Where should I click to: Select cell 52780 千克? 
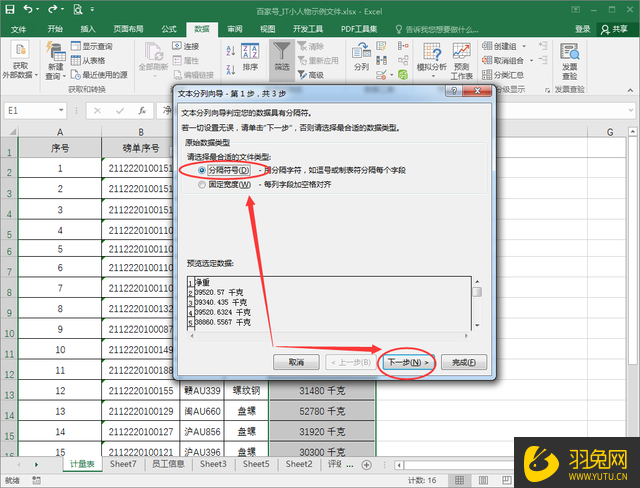322,411
